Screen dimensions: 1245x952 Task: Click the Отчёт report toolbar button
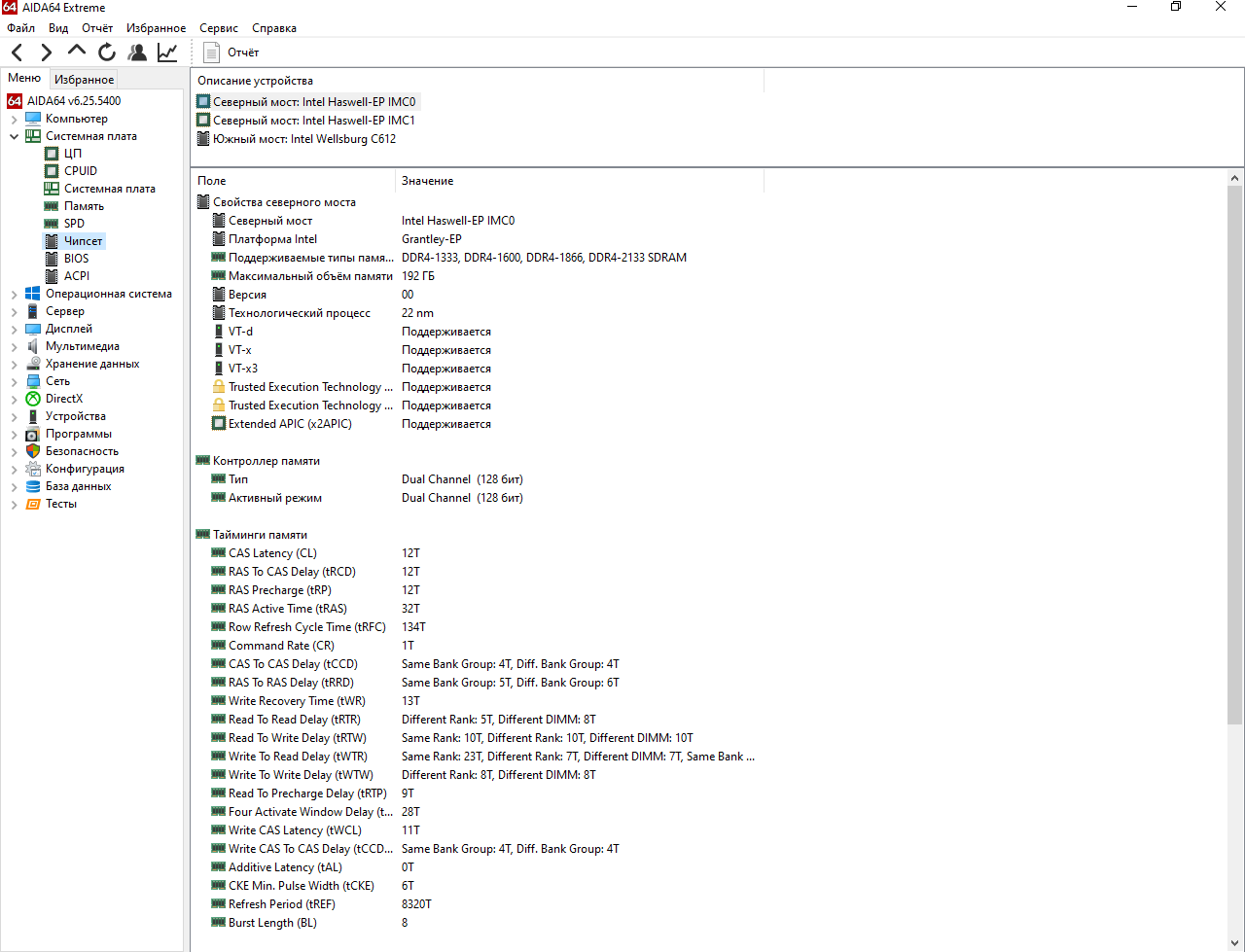click(x=231, y=53)
